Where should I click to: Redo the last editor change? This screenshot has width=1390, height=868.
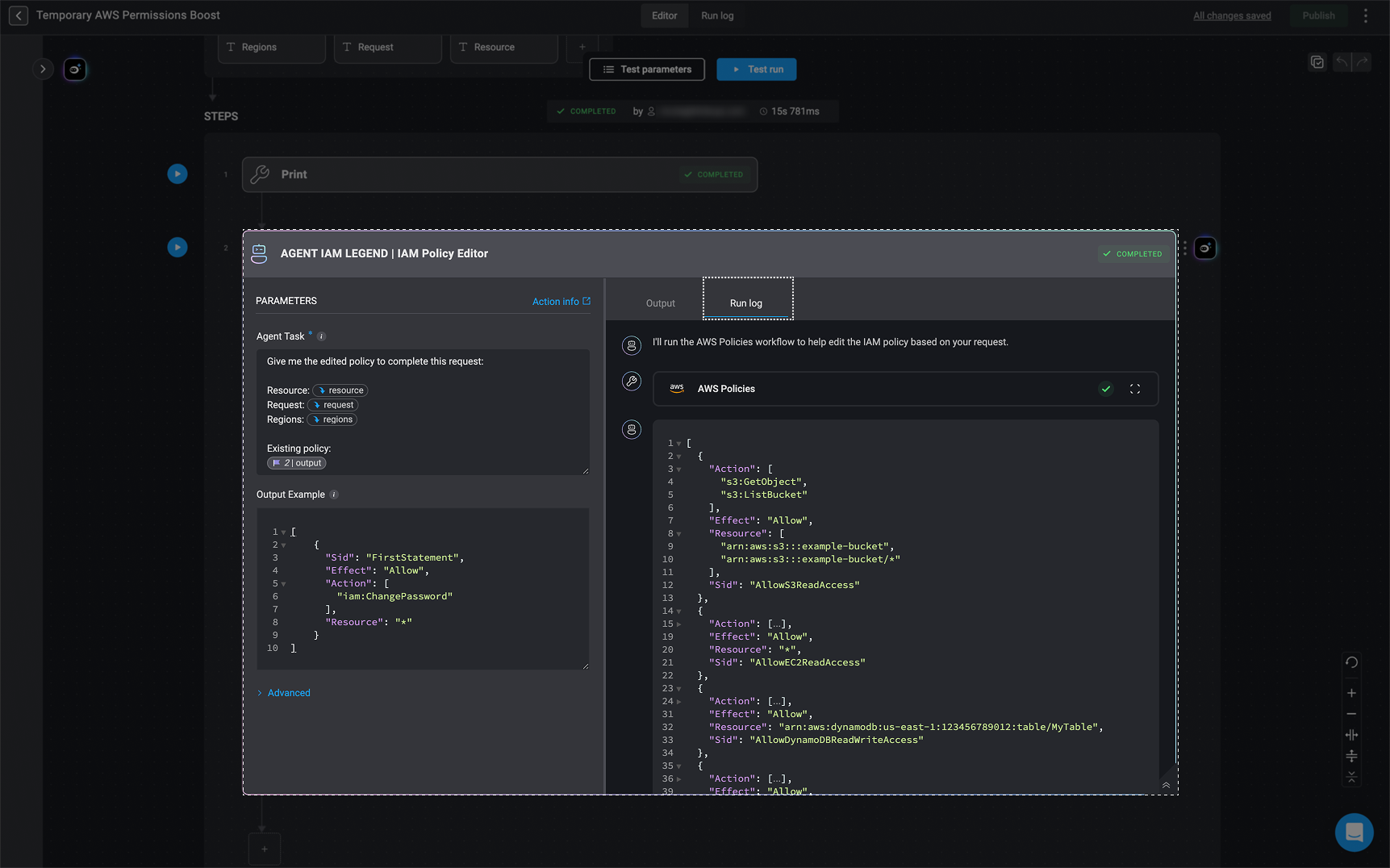tap(1363, 62)
